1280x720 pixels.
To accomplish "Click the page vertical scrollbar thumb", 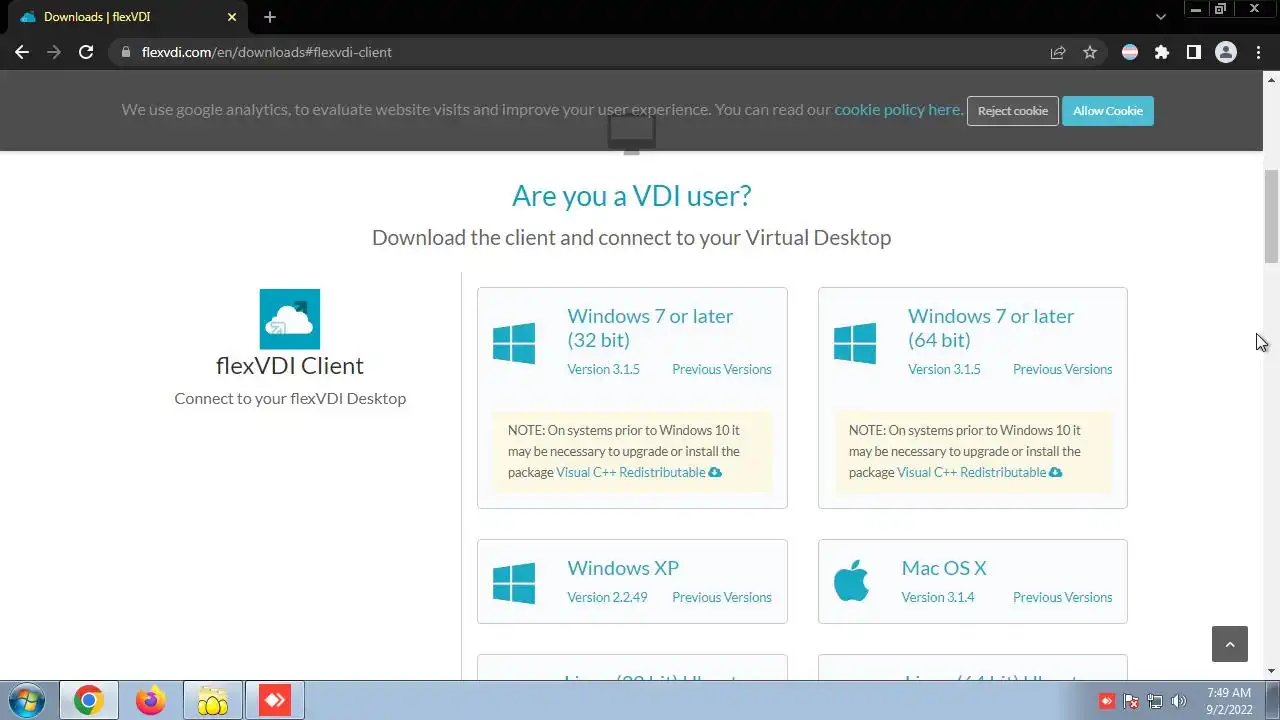I will point(1272,216).
